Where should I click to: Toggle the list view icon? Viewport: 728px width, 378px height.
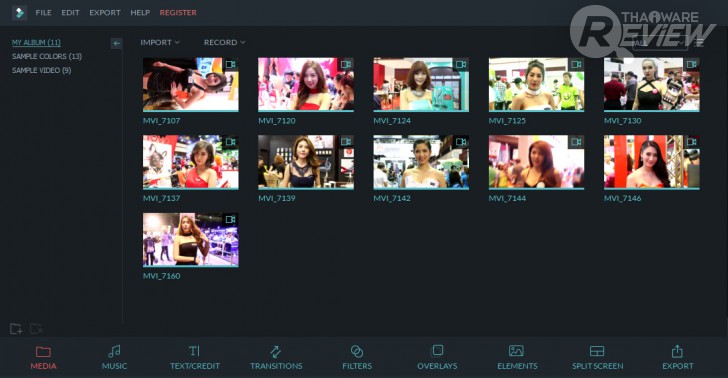click(x=699, y=43)
